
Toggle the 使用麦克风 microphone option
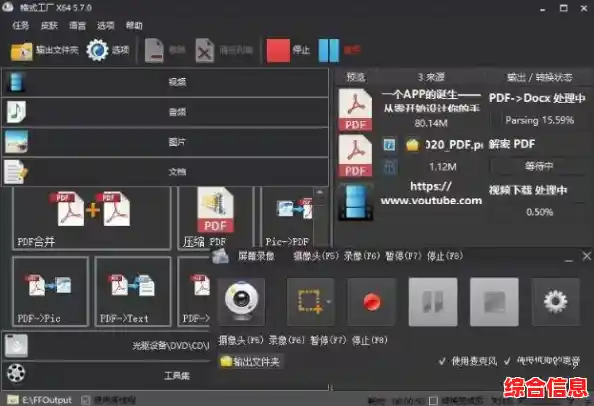click(468, 361)
